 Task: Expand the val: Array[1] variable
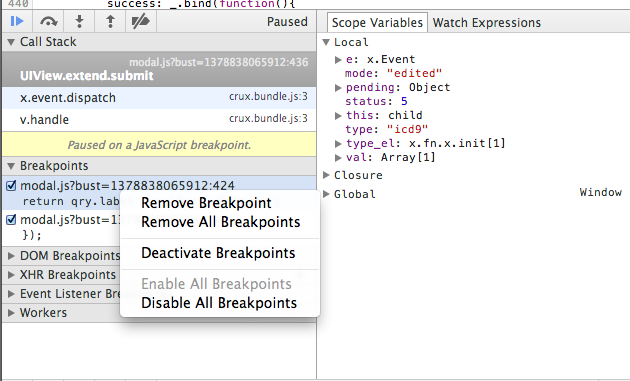(x=338, y=158)
